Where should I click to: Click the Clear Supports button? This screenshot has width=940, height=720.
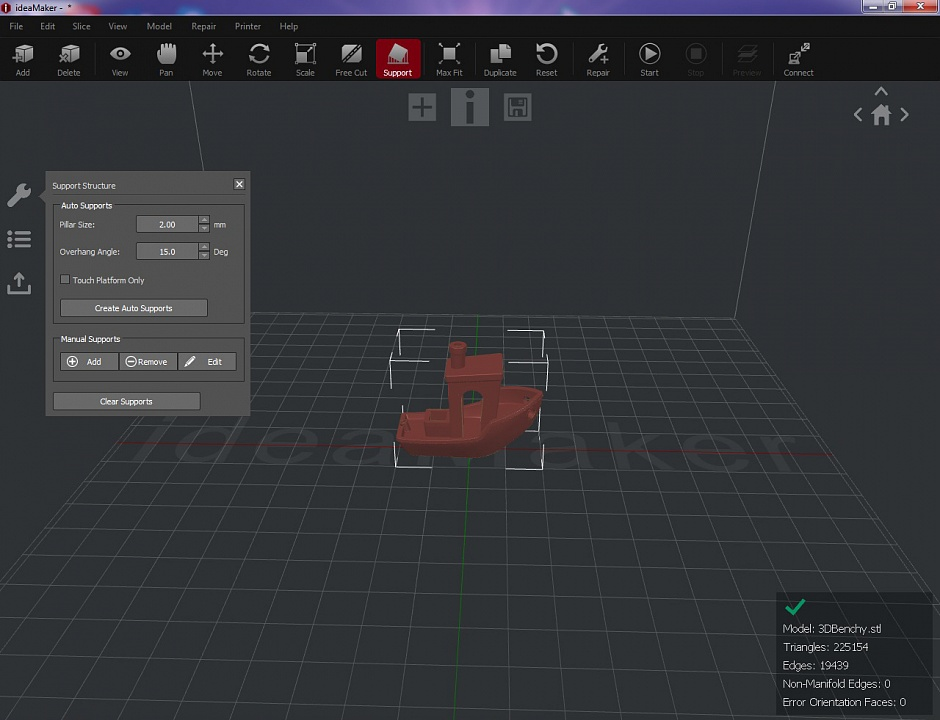(126, 401)
